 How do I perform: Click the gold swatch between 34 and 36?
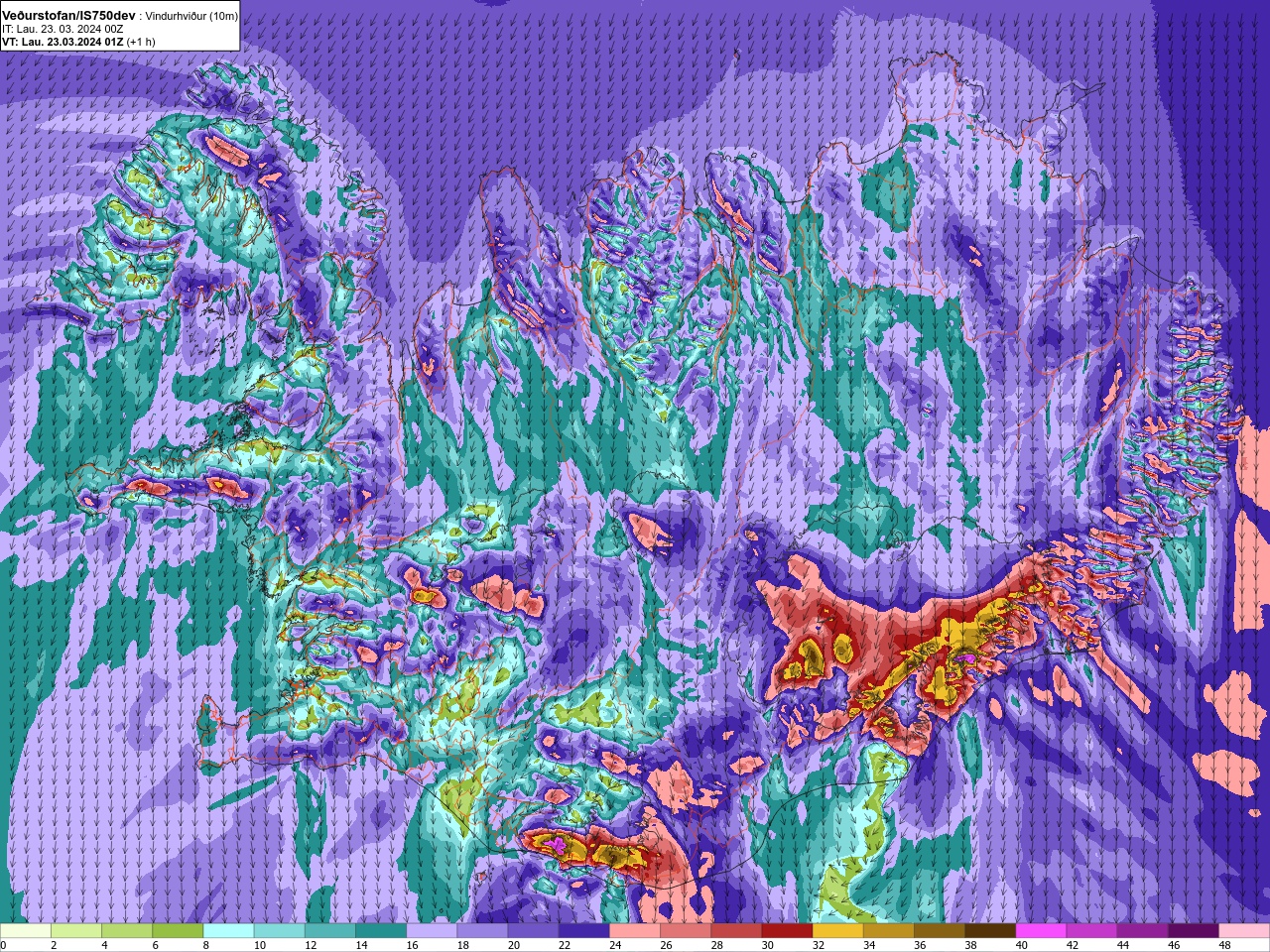(x=889, y=931)
